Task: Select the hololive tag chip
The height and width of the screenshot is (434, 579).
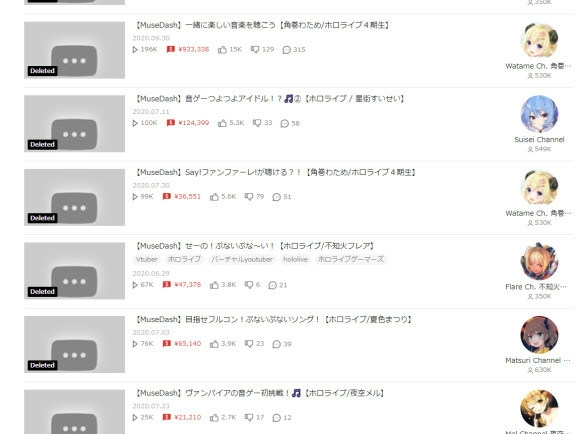Action: coord(295,259)
